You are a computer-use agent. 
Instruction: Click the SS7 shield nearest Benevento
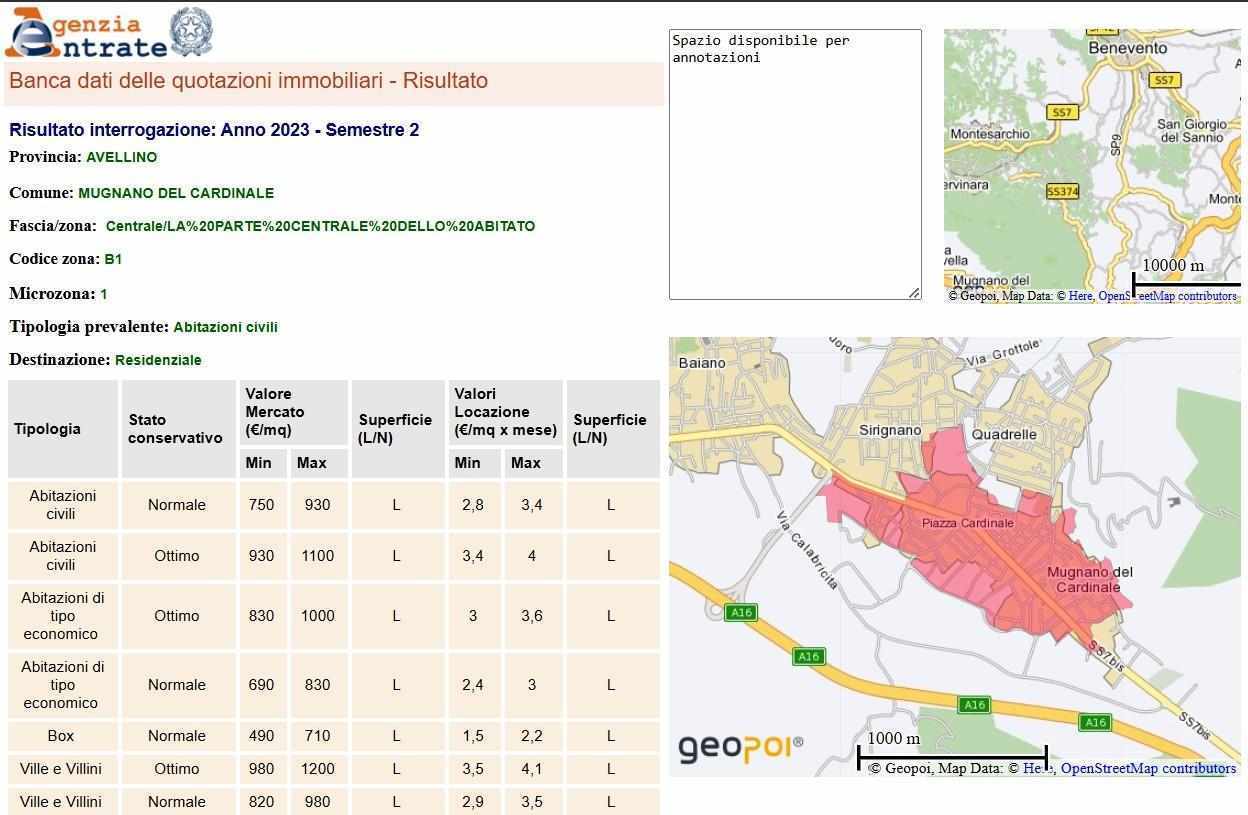coord(1164,80)
